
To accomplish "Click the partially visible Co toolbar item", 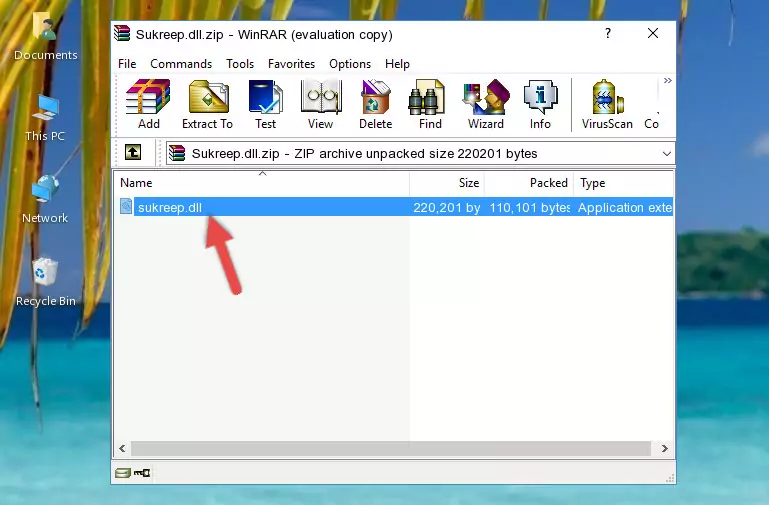I will (651, 104).
